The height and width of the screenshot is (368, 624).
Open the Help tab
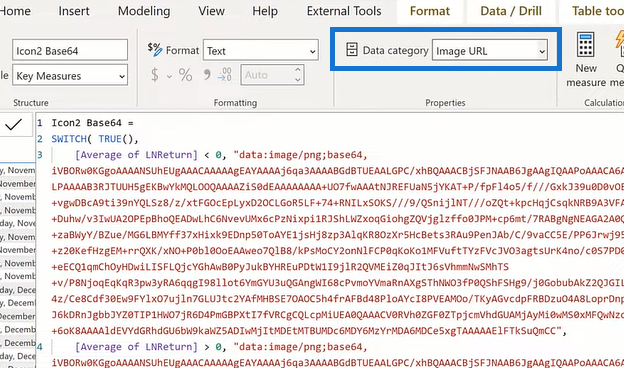coord(265,11)
